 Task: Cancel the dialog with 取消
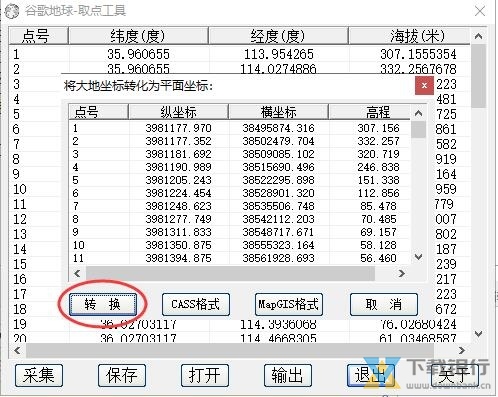(x=384, y=304)
